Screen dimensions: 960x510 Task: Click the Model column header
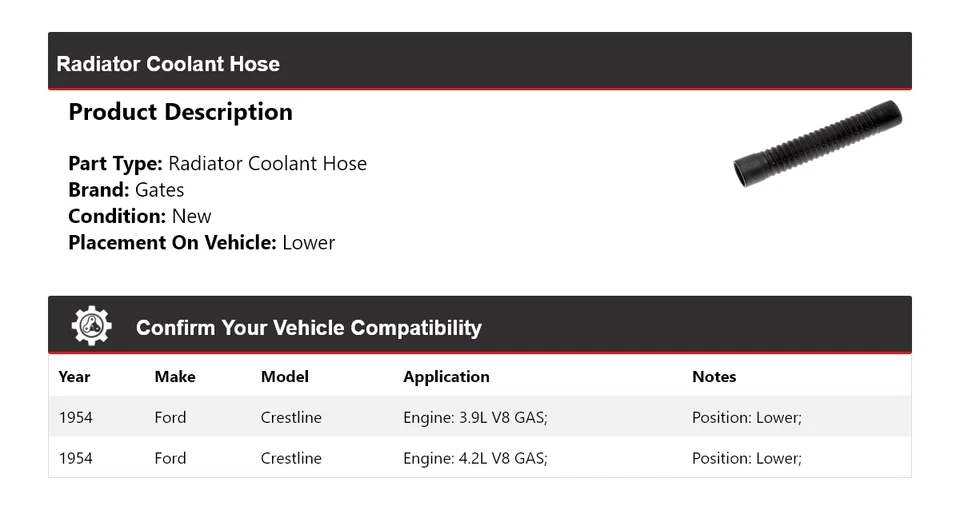pos(285,377)
